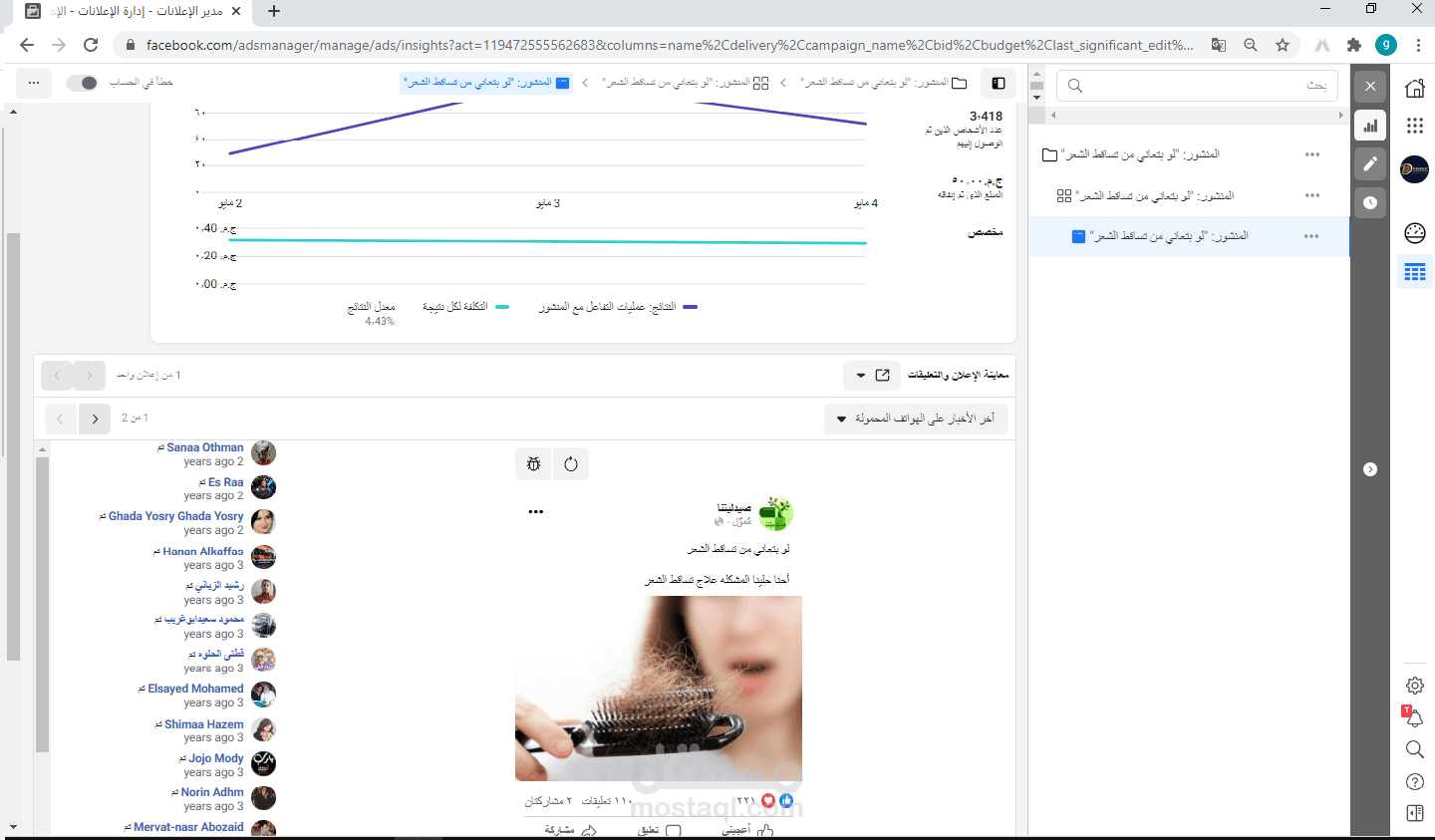Click the bug report icon above ad preview

(x=533, y=464)
